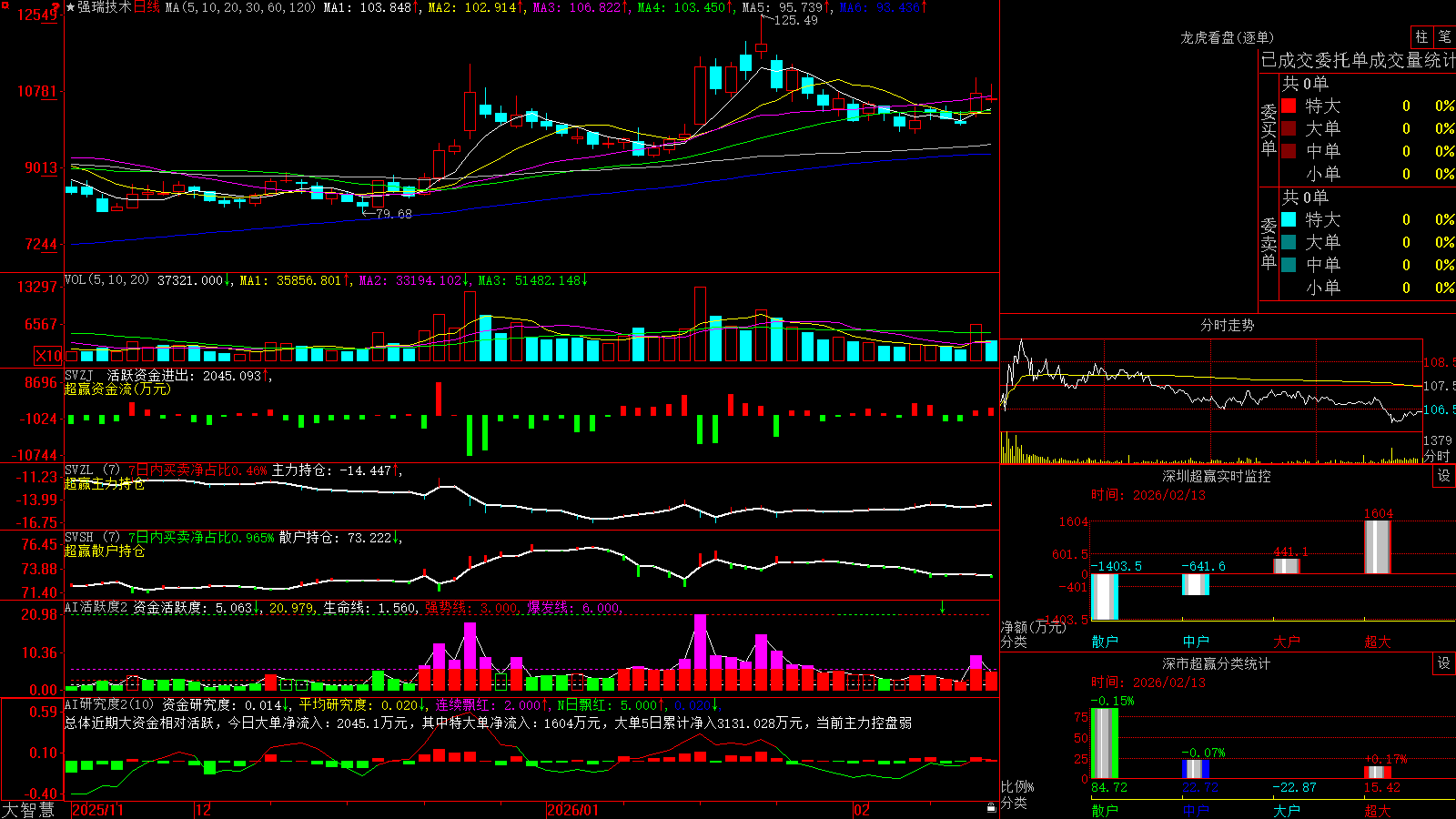The image size is (1456, 819).
Task: Click the MA3: 106.822 value
Action: tap(577, 7)
